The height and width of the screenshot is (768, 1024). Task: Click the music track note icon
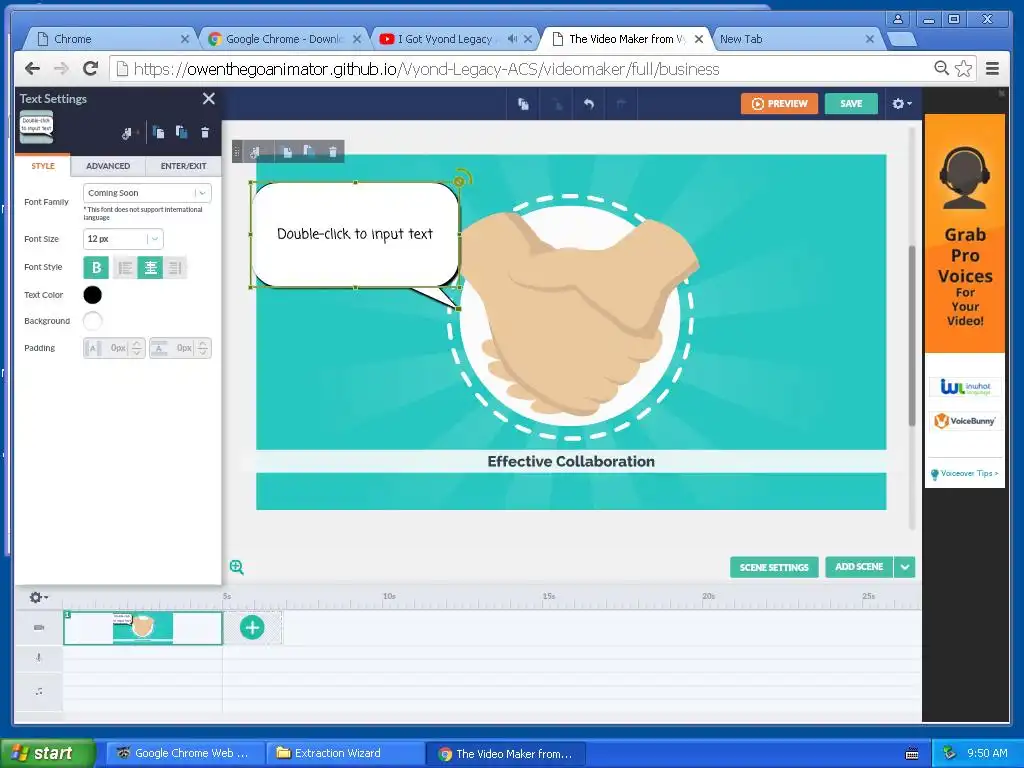point(39,691)
